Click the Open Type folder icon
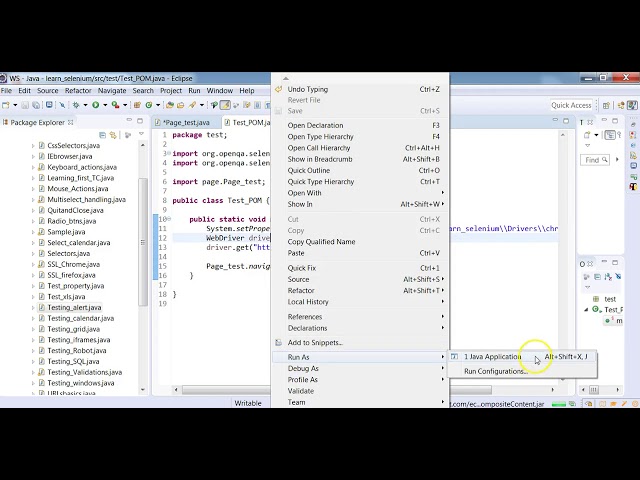640x480 pixels. click(170, 105)
